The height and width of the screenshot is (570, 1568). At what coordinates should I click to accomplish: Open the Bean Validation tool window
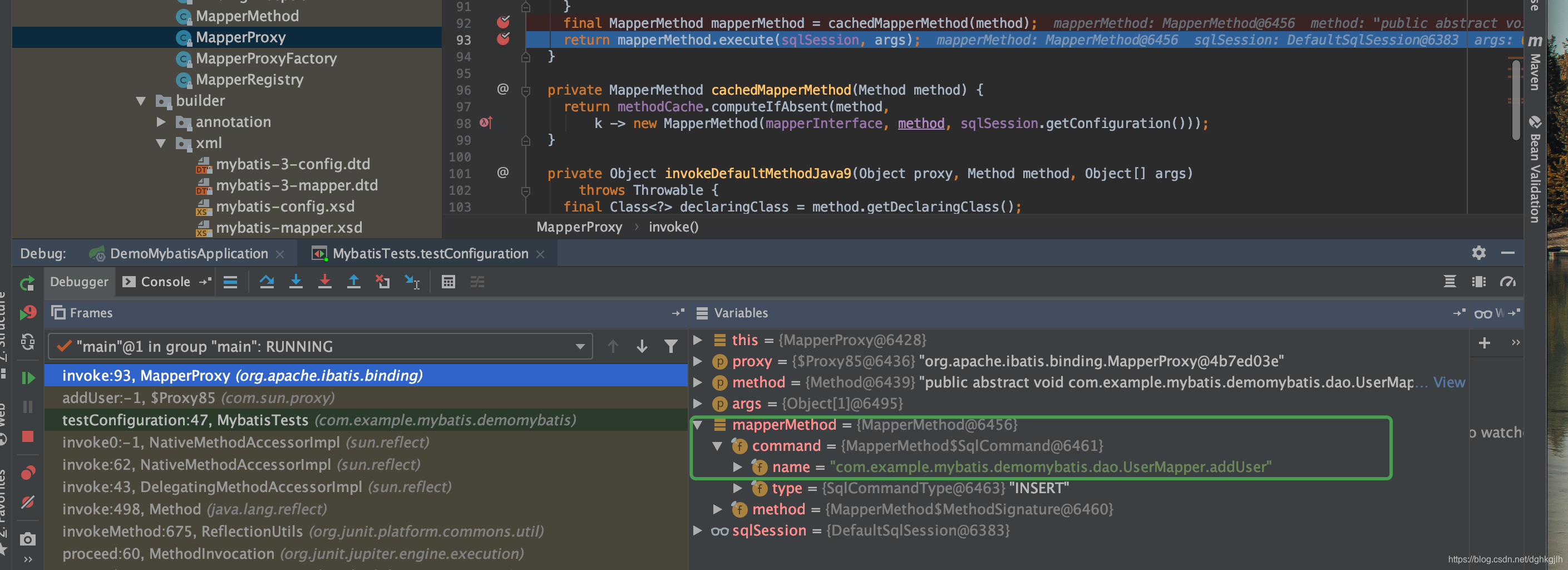point(1535,170)
